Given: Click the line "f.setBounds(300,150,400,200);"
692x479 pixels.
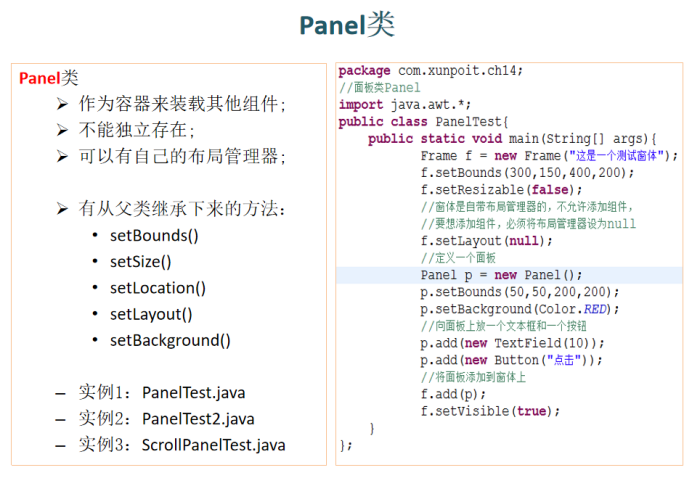Looking at the screenshot, I should click(x=527, y=173).
